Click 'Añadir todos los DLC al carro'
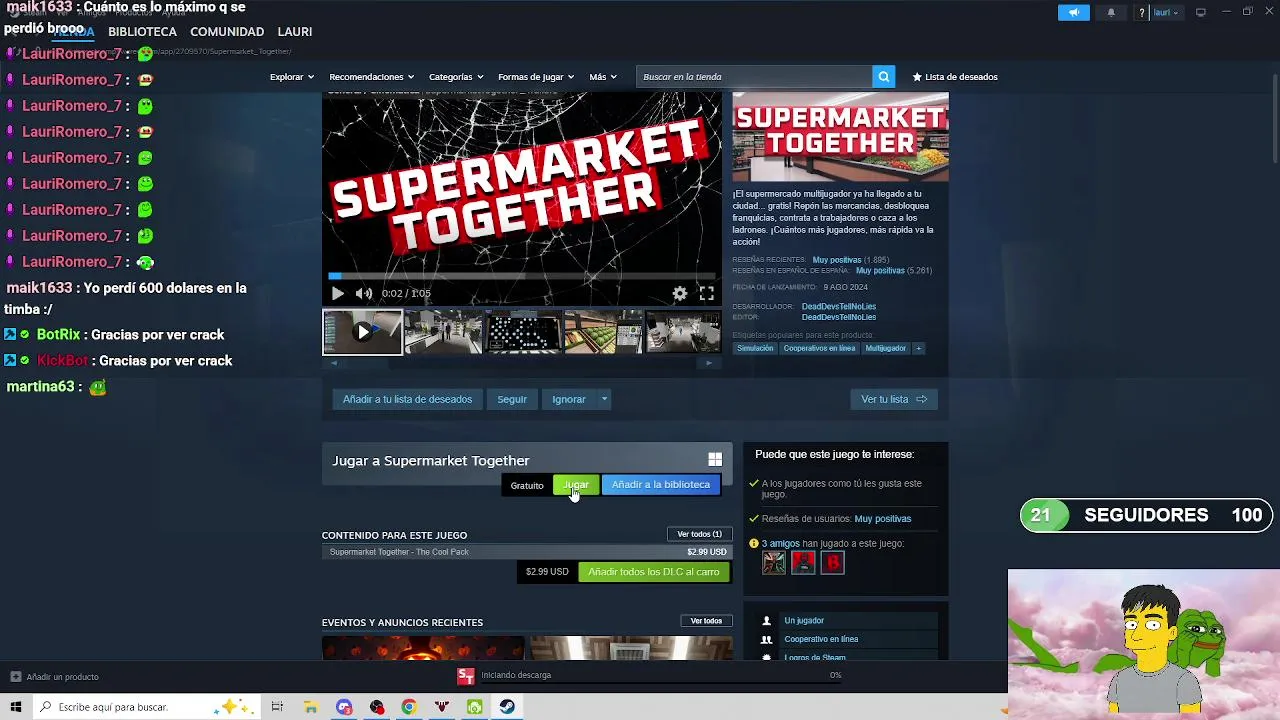 pyautogui.click(x=654, y=572)
